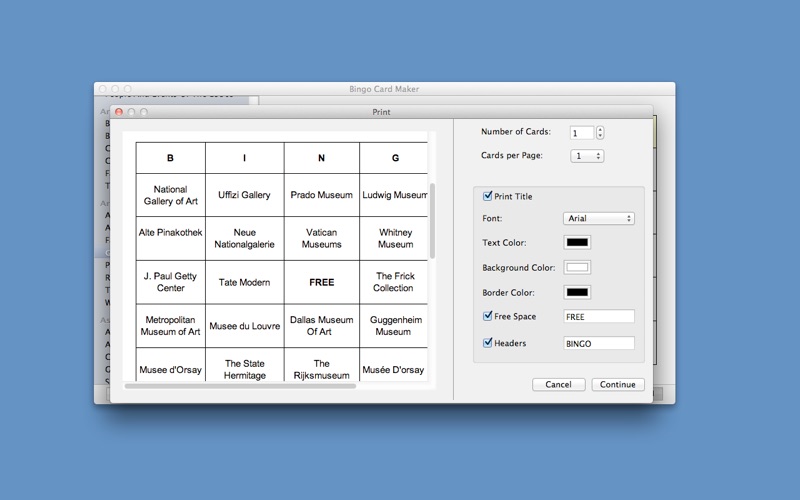Click the 'Musee d'Orsay' cell in B column
Screen dimensions: 800x500
[x=171, y=365]
